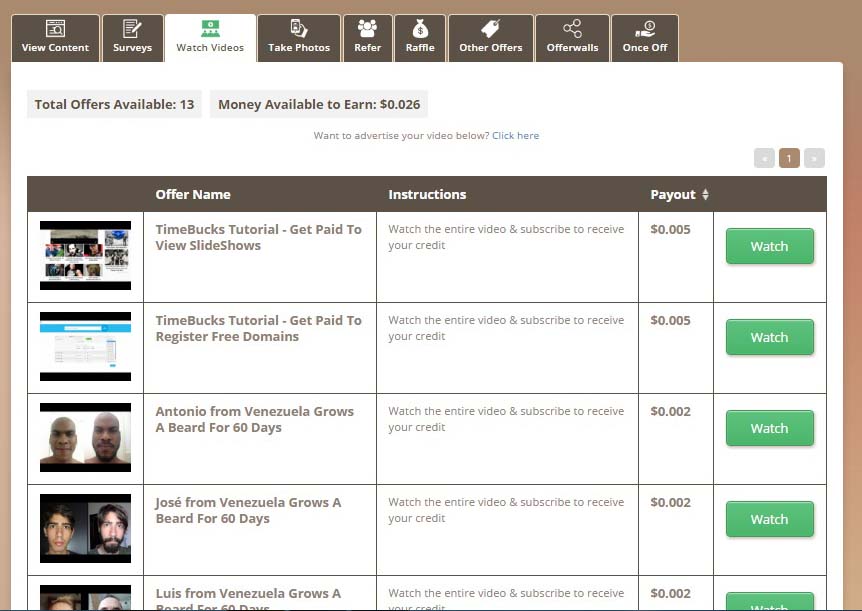Image resolution: width=862 pixels, height=611 pixels.
Task: Click the video advertising Click here link
Action: pyautogui.click(x=515, y=135)
